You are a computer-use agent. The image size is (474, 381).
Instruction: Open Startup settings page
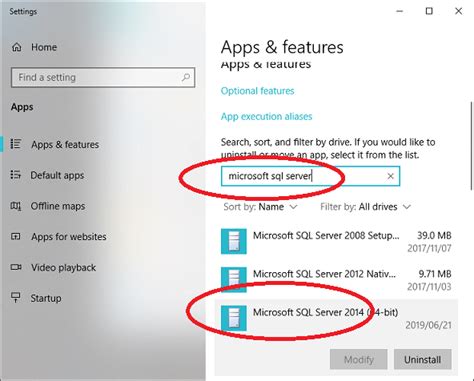46,298
